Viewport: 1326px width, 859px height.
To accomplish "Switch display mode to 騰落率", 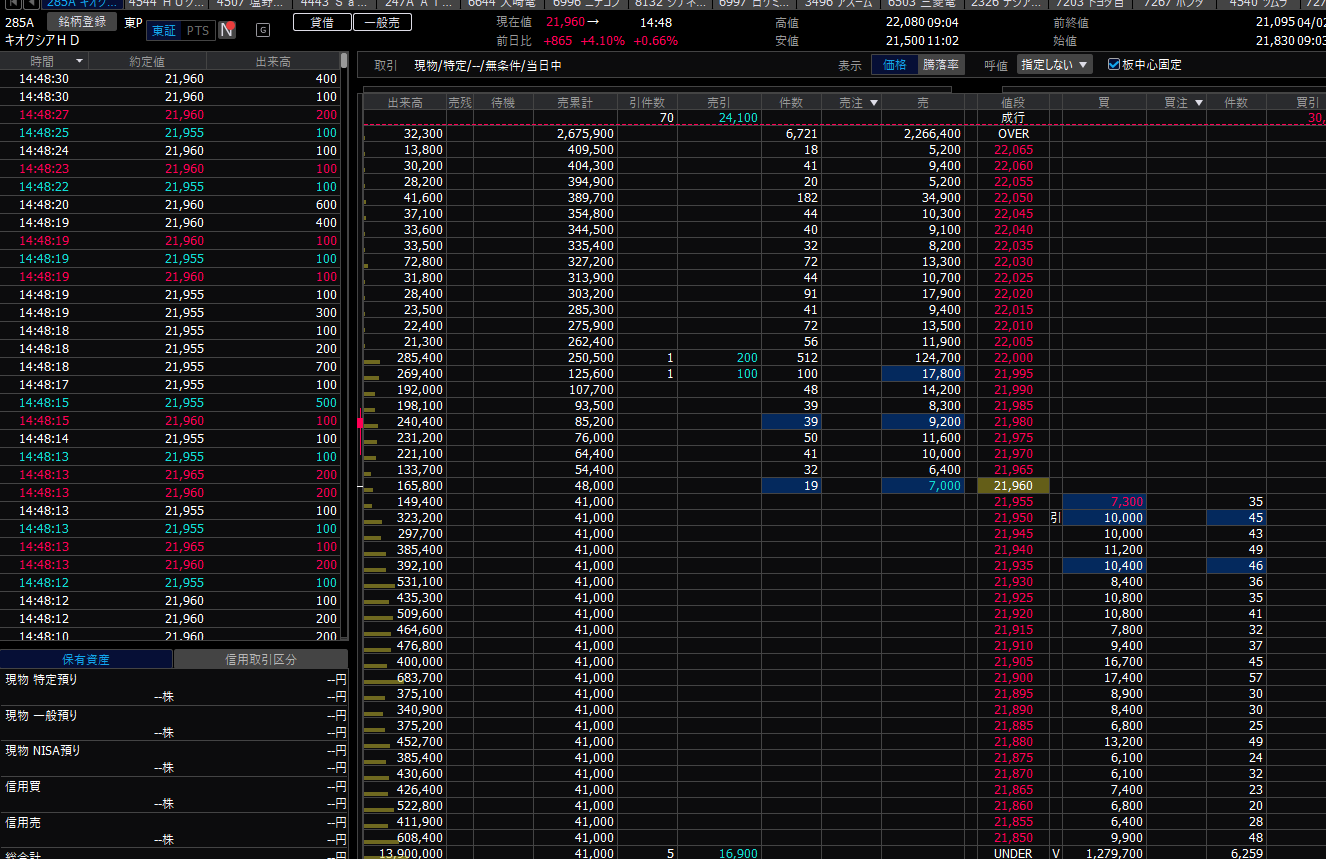I will point(941,65).
